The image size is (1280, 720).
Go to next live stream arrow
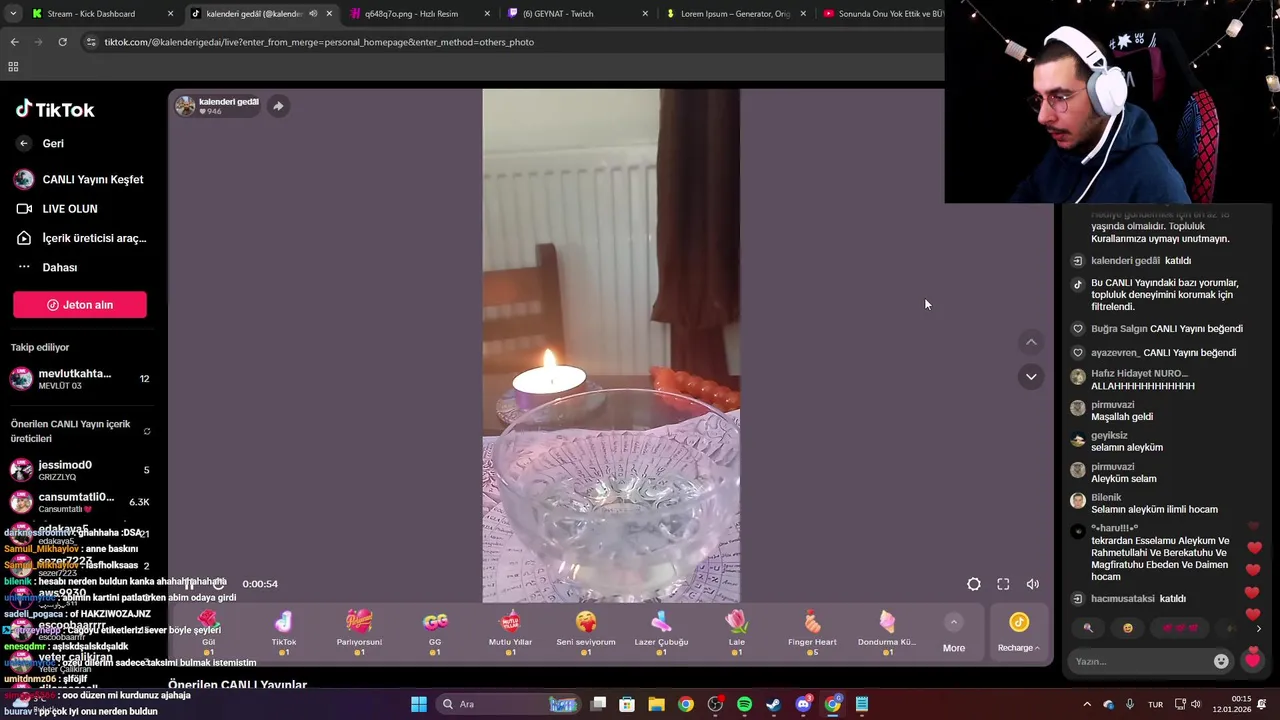(x=1031, y=377)
